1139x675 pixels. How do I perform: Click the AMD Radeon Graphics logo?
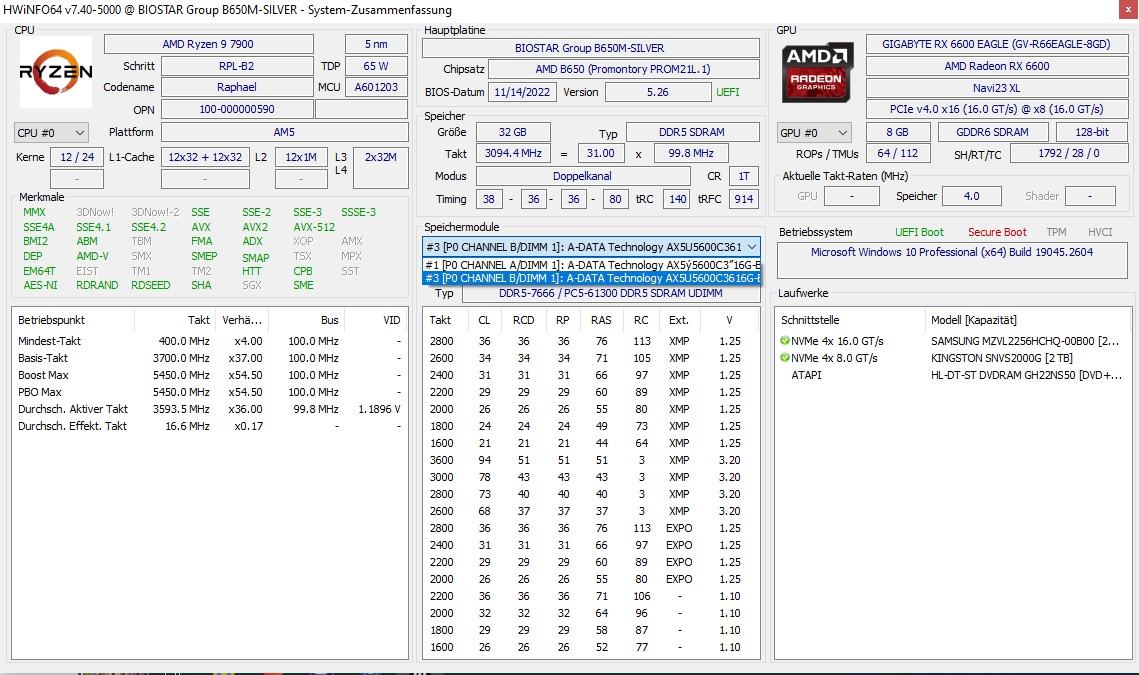(816, 72)
